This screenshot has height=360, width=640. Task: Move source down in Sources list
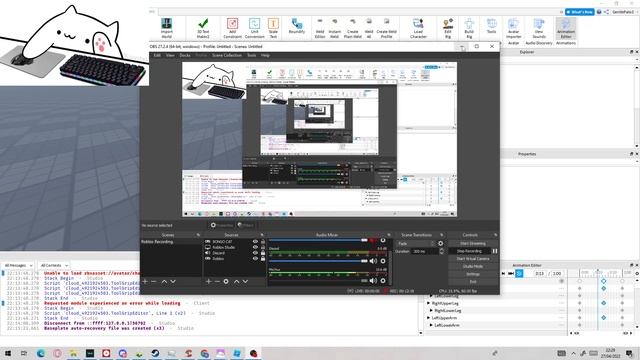click(245, 282)
